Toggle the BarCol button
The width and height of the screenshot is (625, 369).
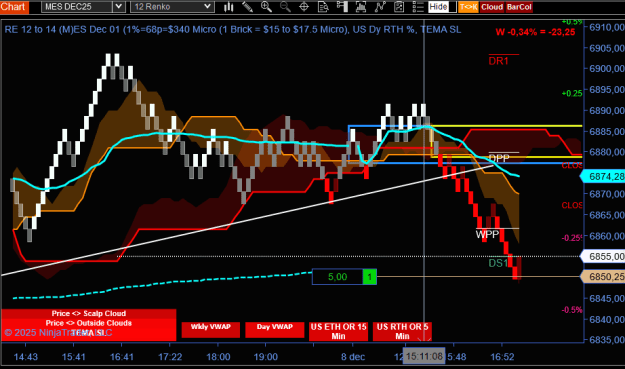[x=519, y=7]
